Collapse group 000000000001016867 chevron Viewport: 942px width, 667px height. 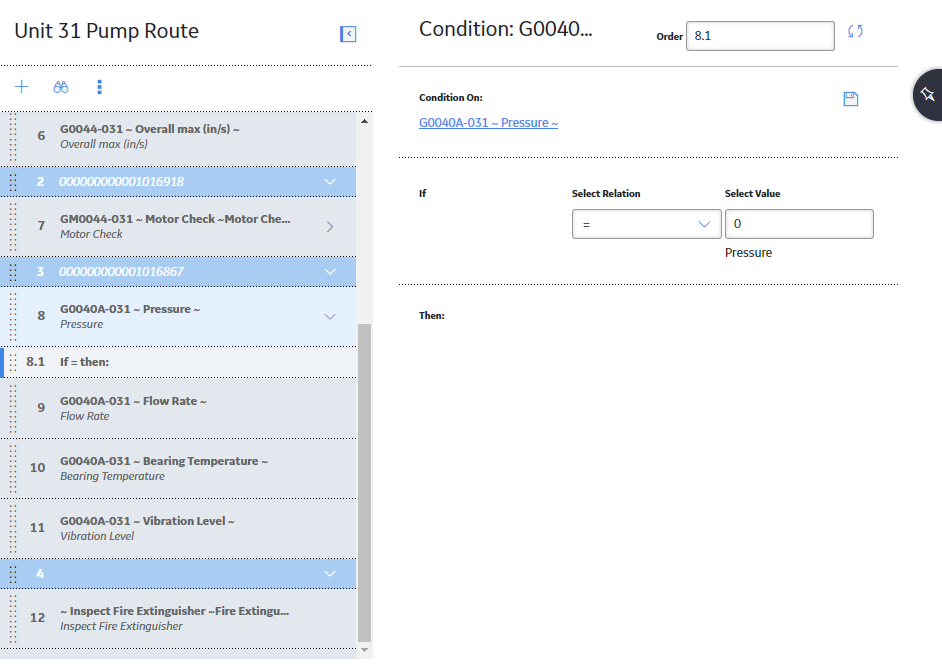(330, 272)
